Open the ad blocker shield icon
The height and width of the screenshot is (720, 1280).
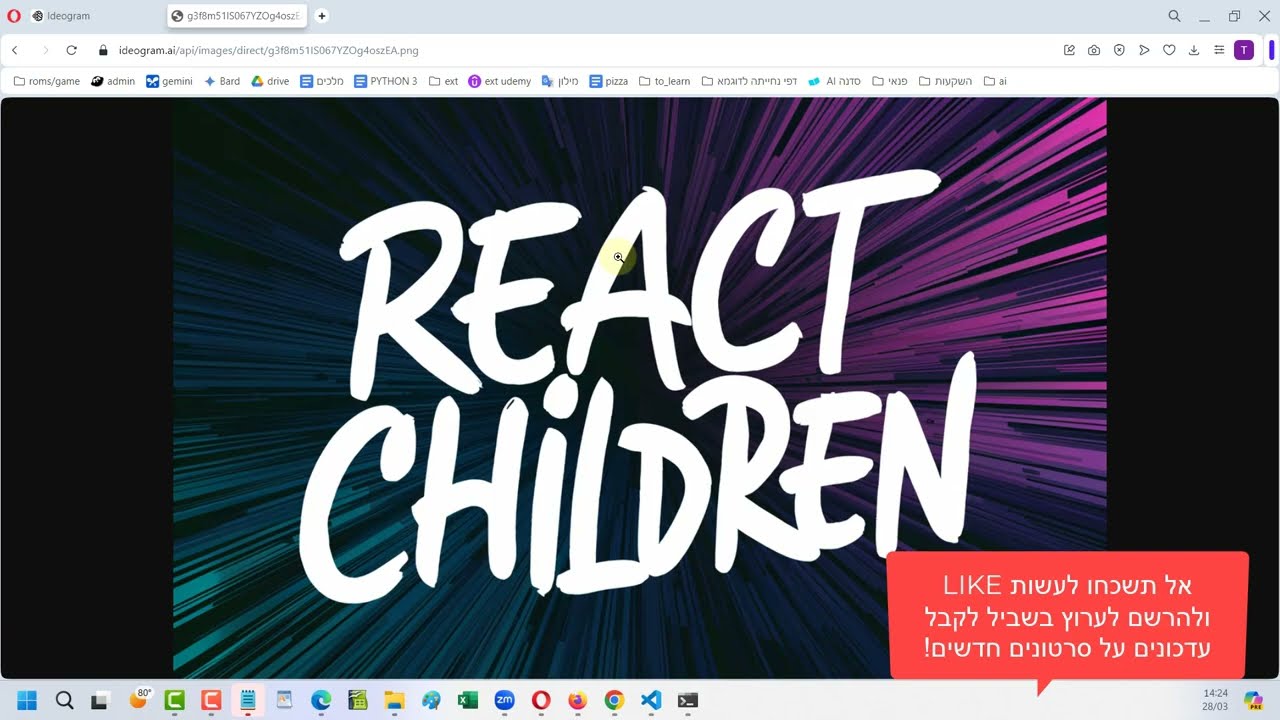point(1119,50)
